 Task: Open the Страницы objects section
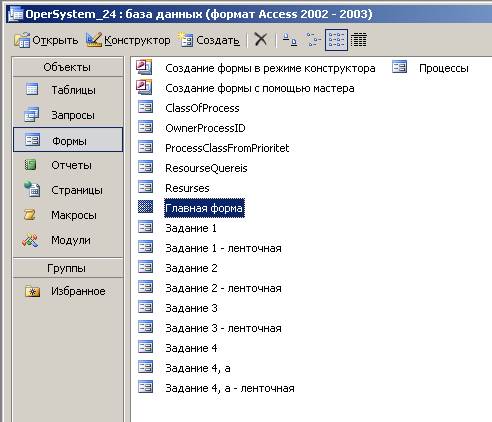[68, 190]
